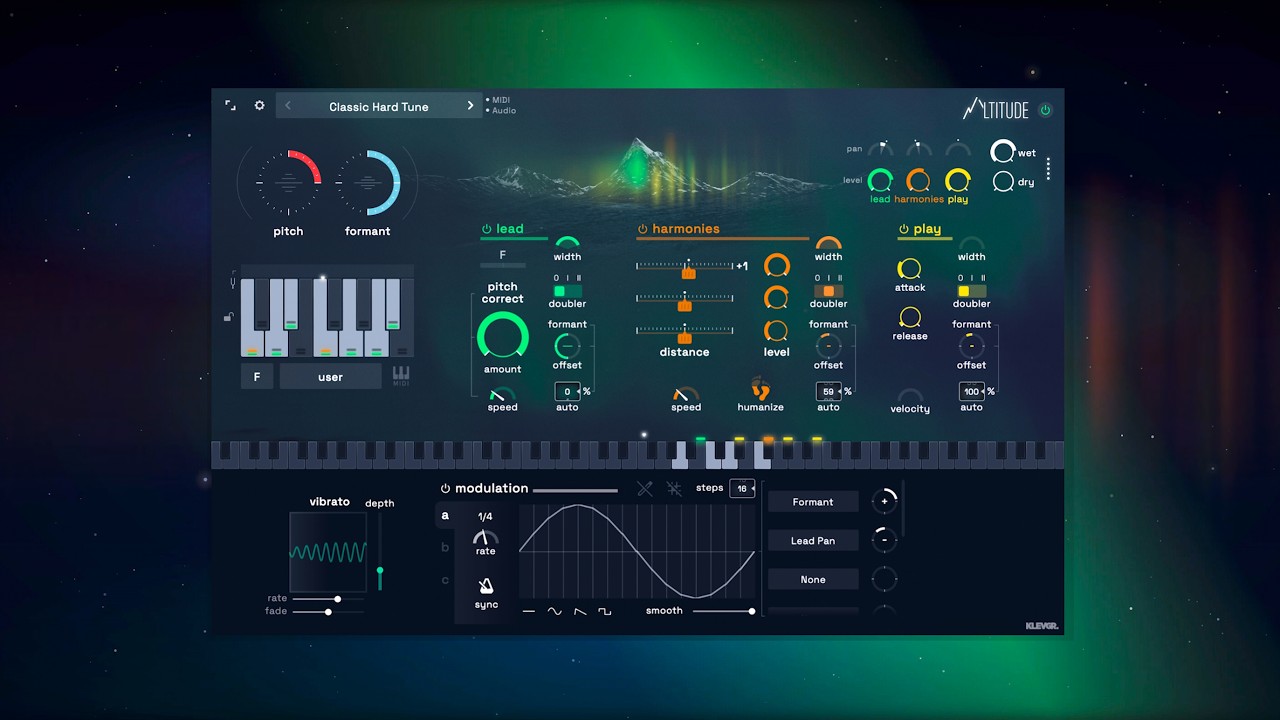Click the grid snap icon near steps
Viewport: 1280px width, 720px height.
point(674,488)
